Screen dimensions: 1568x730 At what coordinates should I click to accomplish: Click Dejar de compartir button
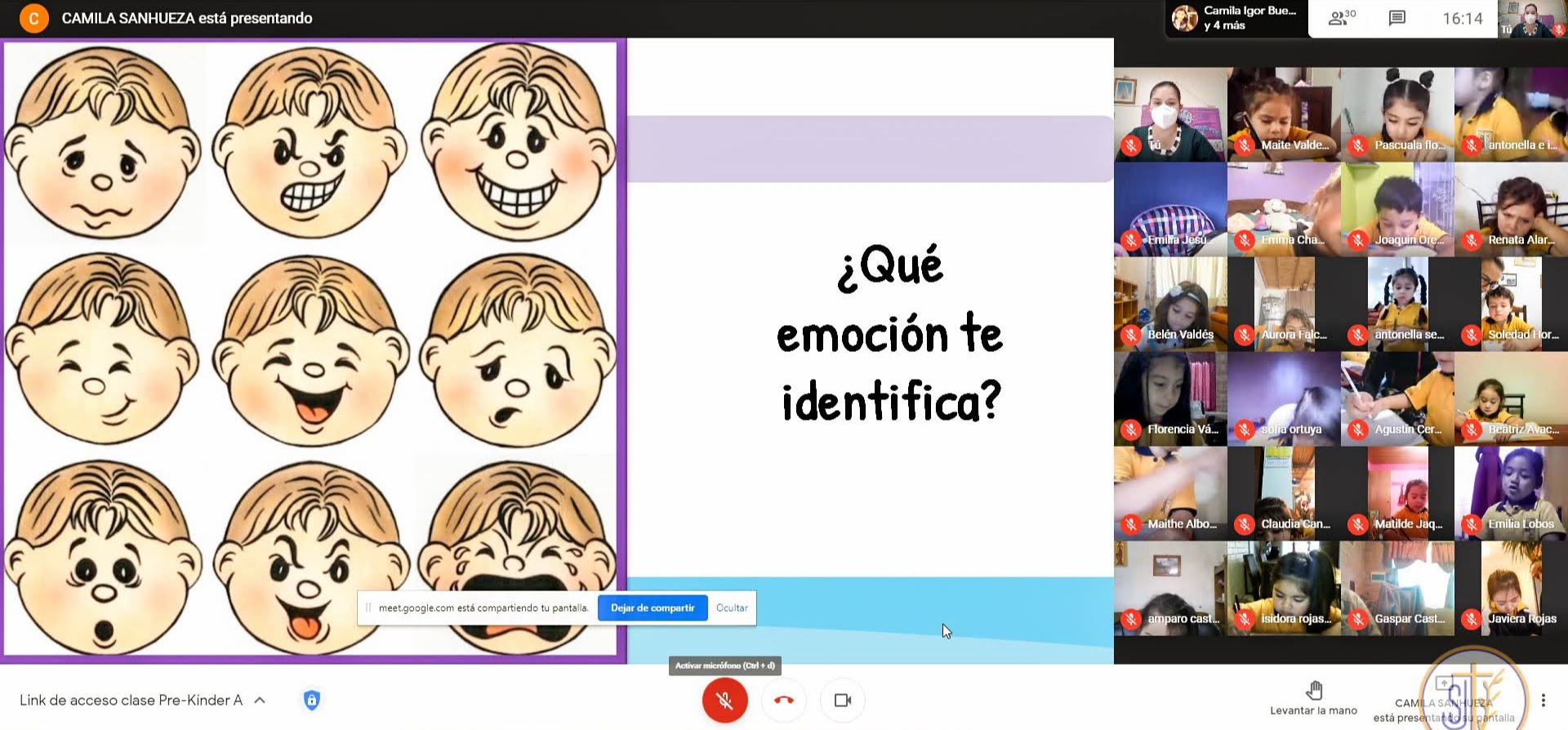point(652,608)
